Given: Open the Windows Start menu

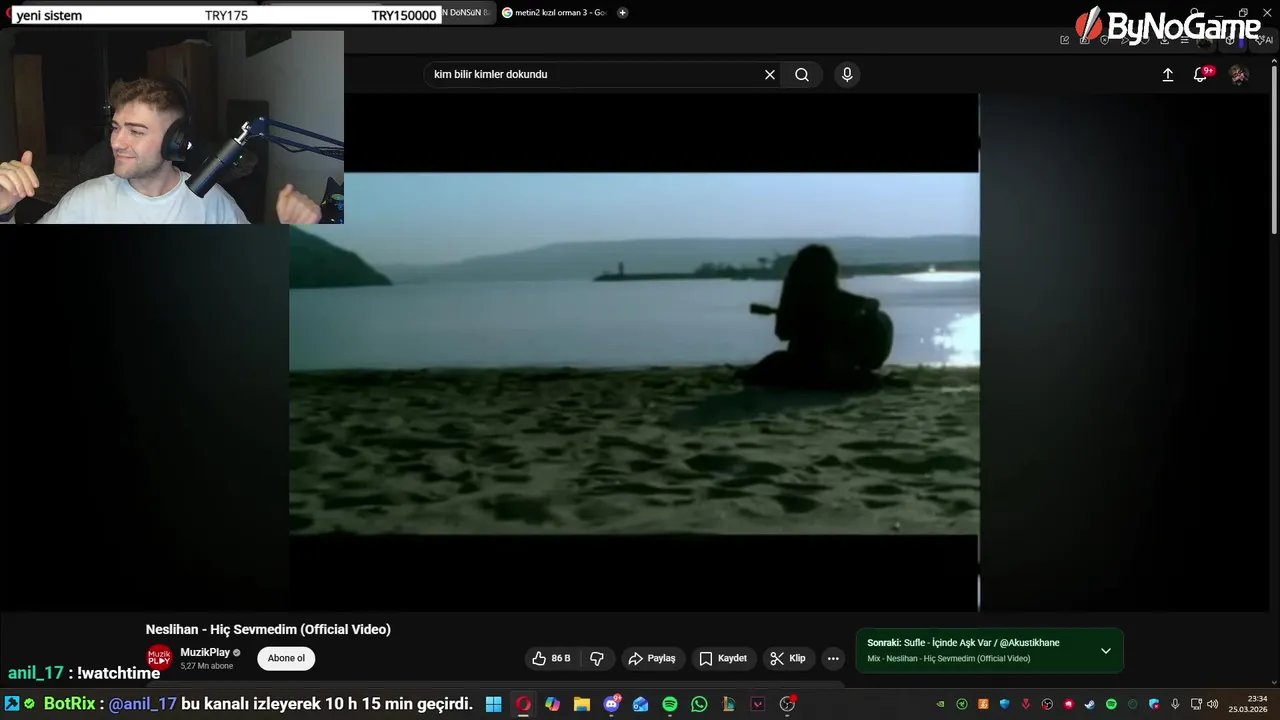Looking at the screenshot, I should (x=492, y=704).
